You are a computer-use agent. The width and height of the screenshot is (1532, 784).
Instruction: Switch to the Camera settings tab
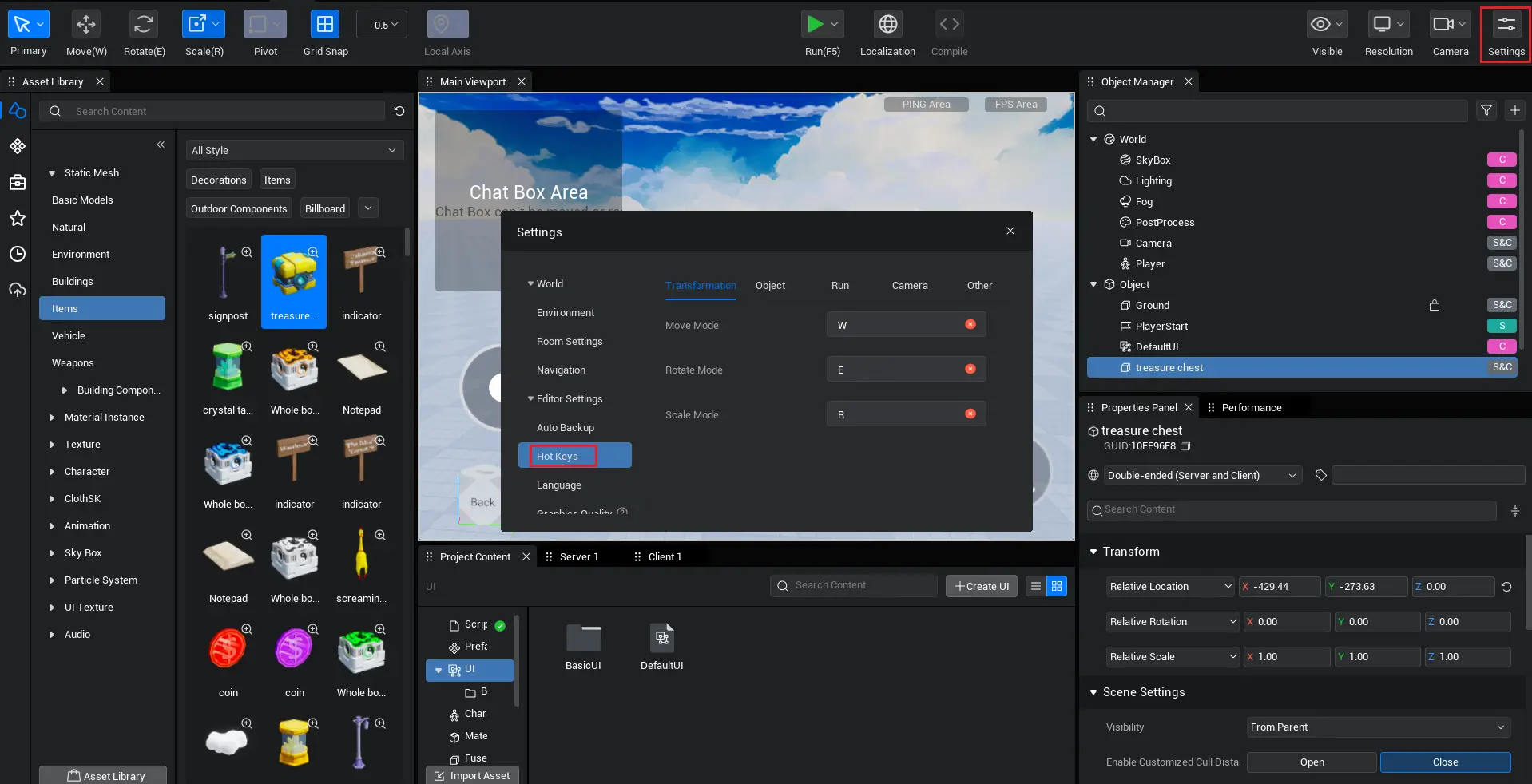coord(910,285)
